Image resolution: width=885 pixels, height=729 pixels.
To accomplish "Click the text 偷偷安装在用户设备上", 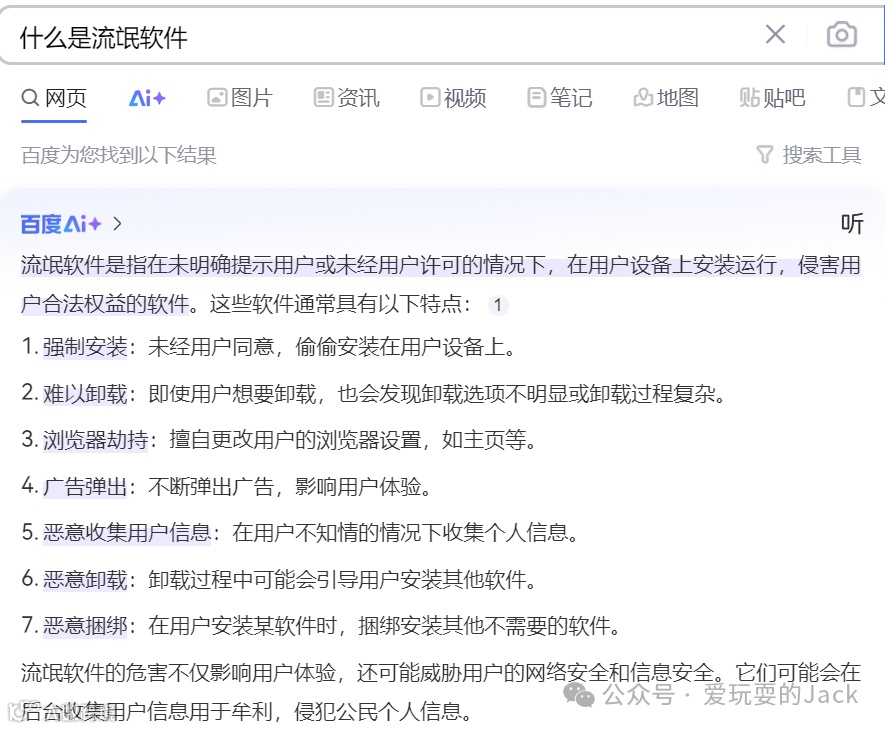I will pyautogui.click(x=400, y=347).
